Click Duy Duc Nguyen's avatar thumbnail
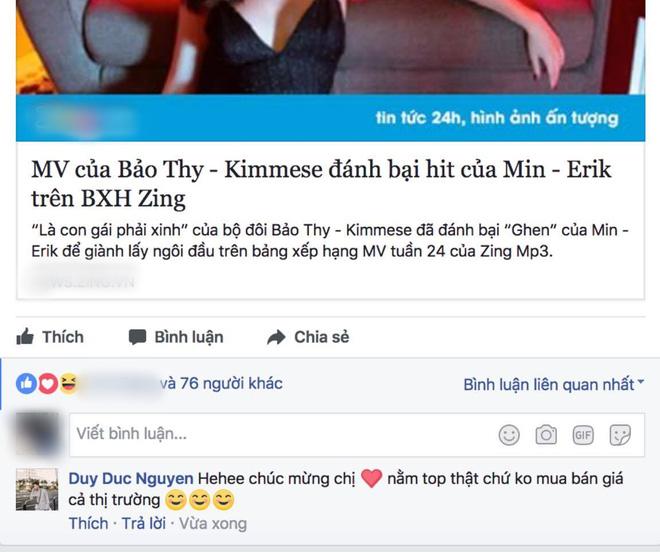The height and width of the screenshot is (552, 660). click(x=37, y=489)
